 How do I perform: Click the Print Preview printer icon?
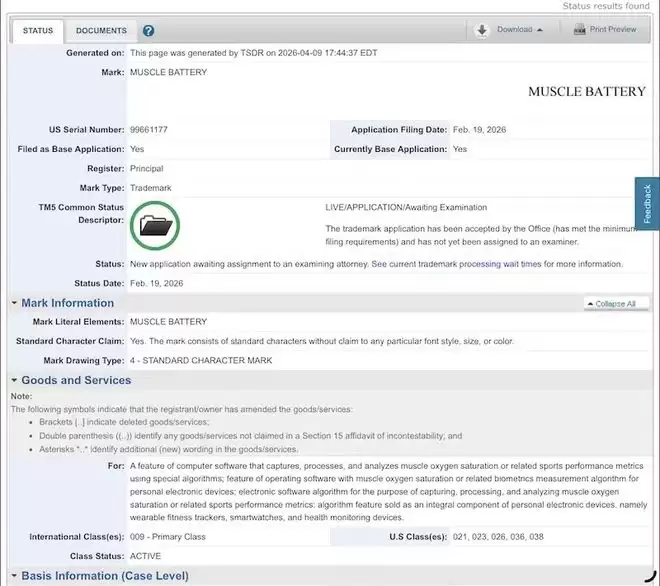(580, 29)
